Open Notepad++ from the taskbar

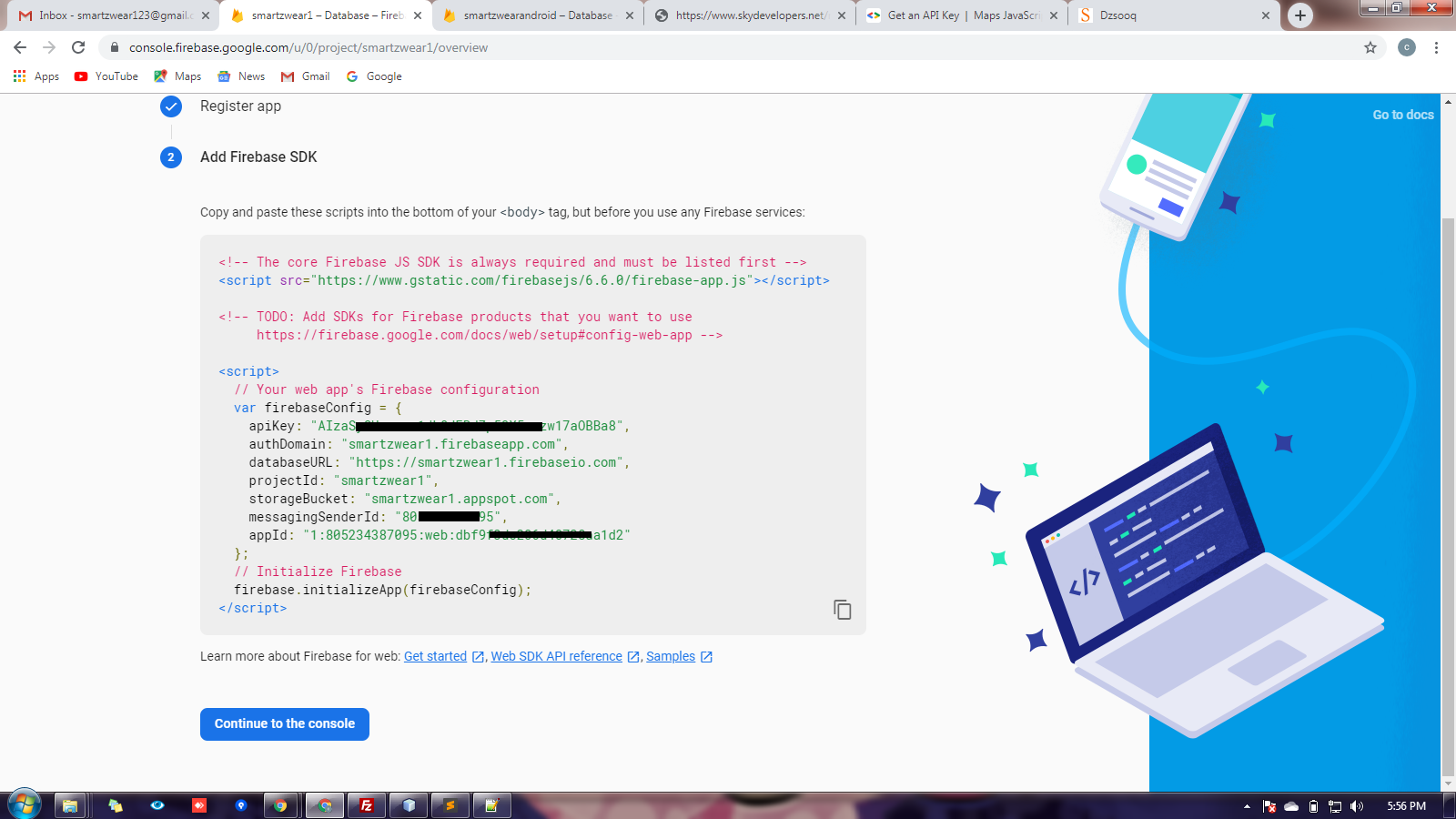click(492, 805)
